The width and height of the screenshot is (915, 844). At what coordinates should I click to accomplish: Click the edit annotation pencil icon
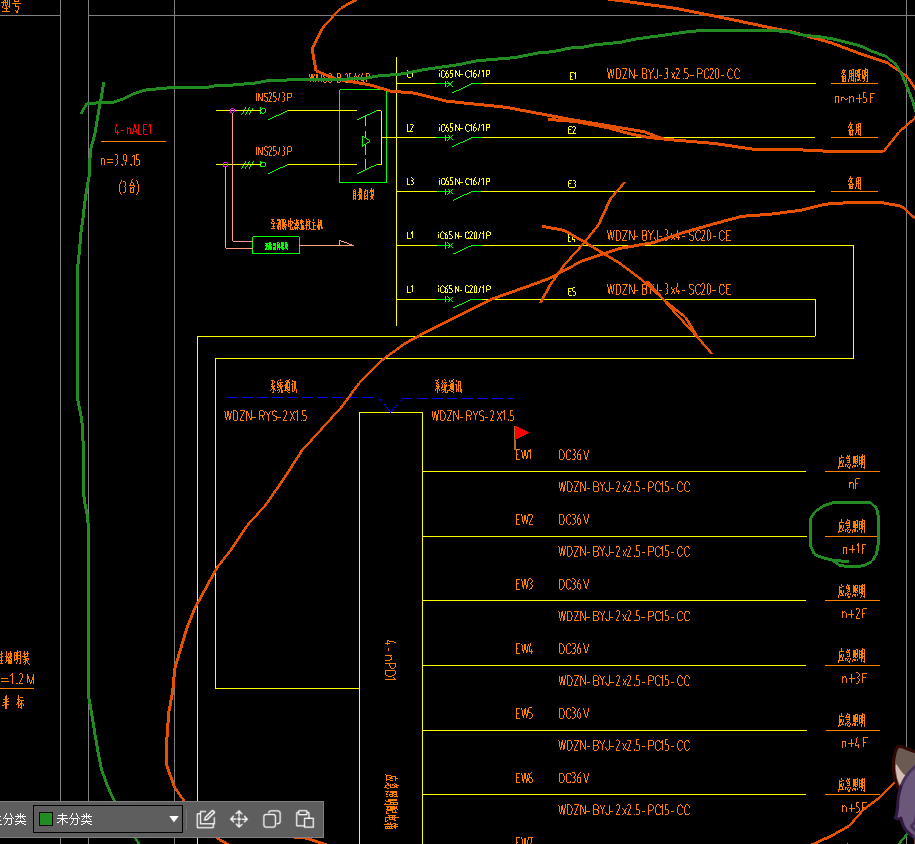tap(206, 819)
